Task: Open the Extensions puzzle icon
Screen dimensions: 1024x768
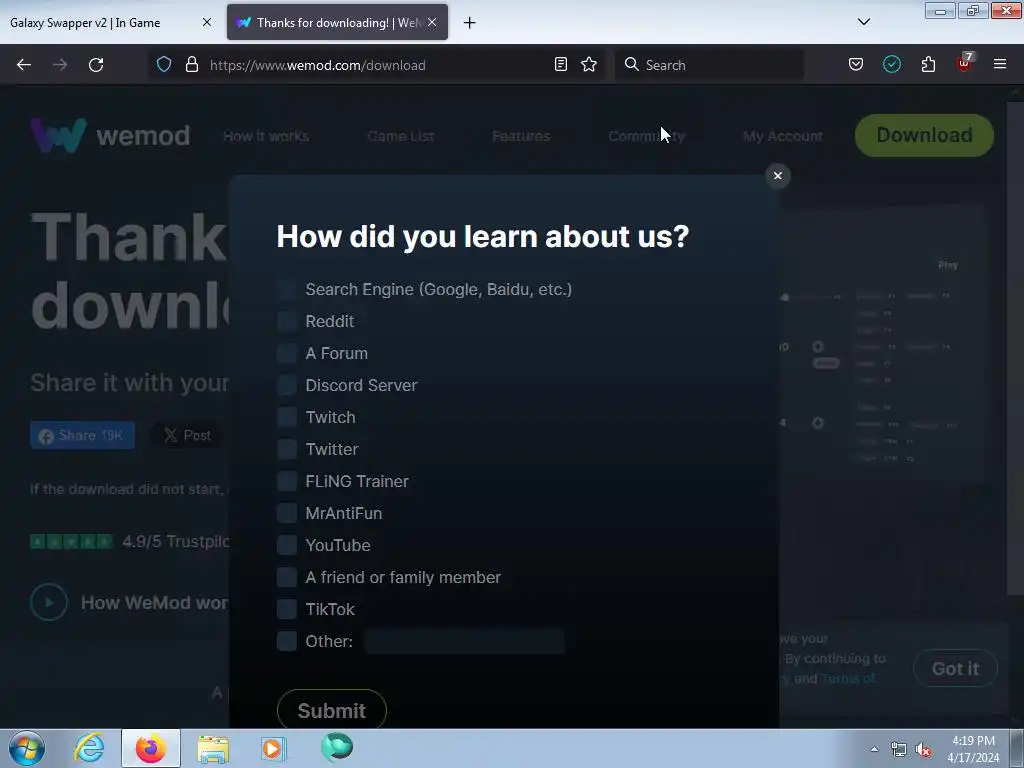Action: (928, 65)
